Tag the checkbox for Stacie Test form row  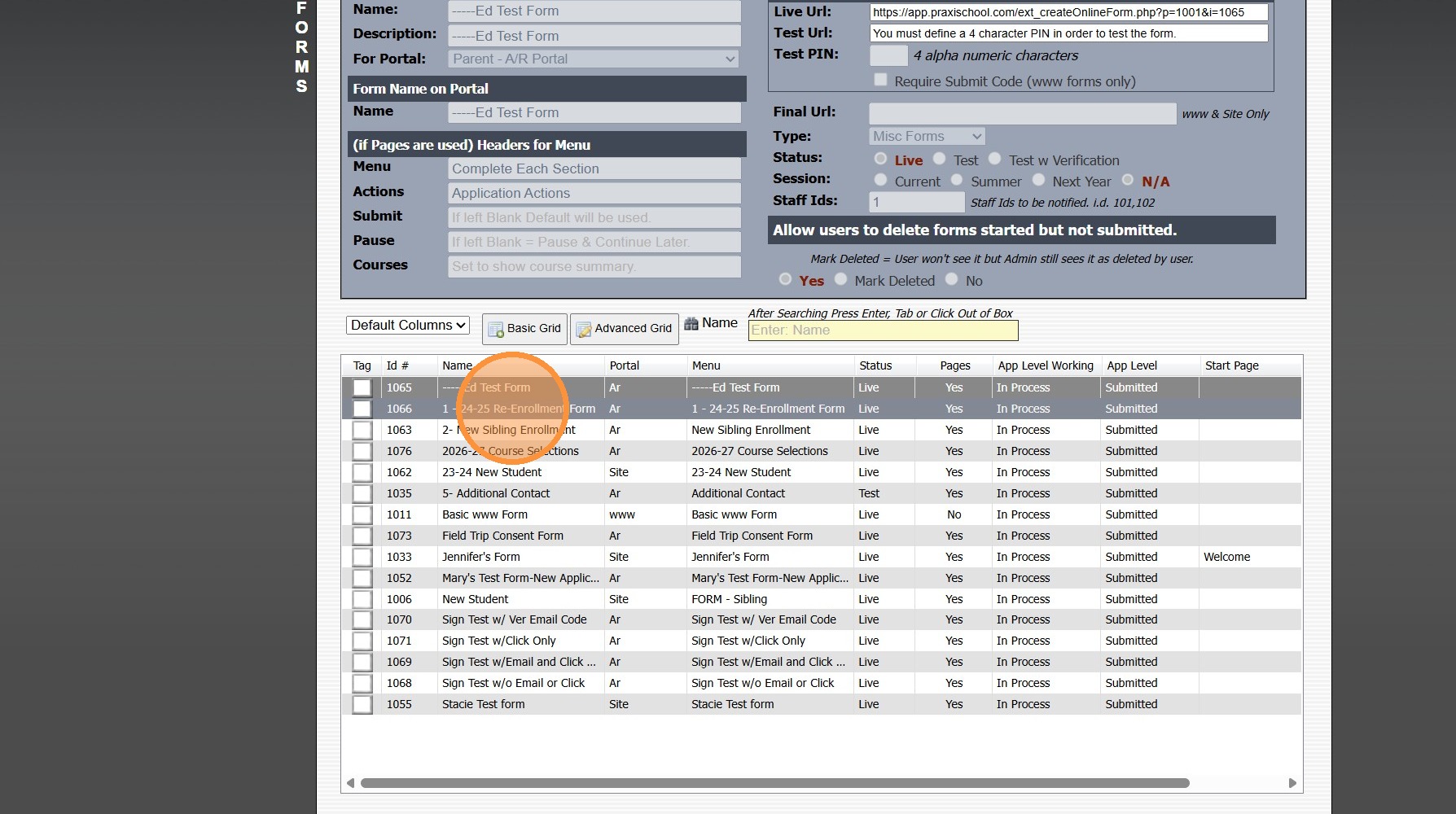pyautogui.click(x=362, y=704)
